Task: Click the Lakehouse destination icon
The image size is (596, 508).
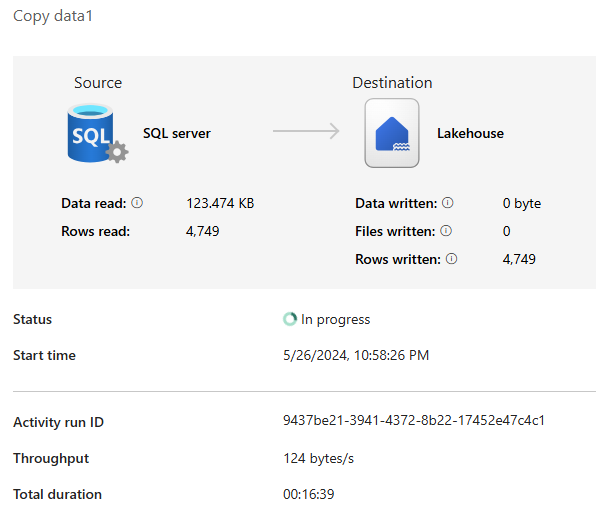Action: [392, 133]
